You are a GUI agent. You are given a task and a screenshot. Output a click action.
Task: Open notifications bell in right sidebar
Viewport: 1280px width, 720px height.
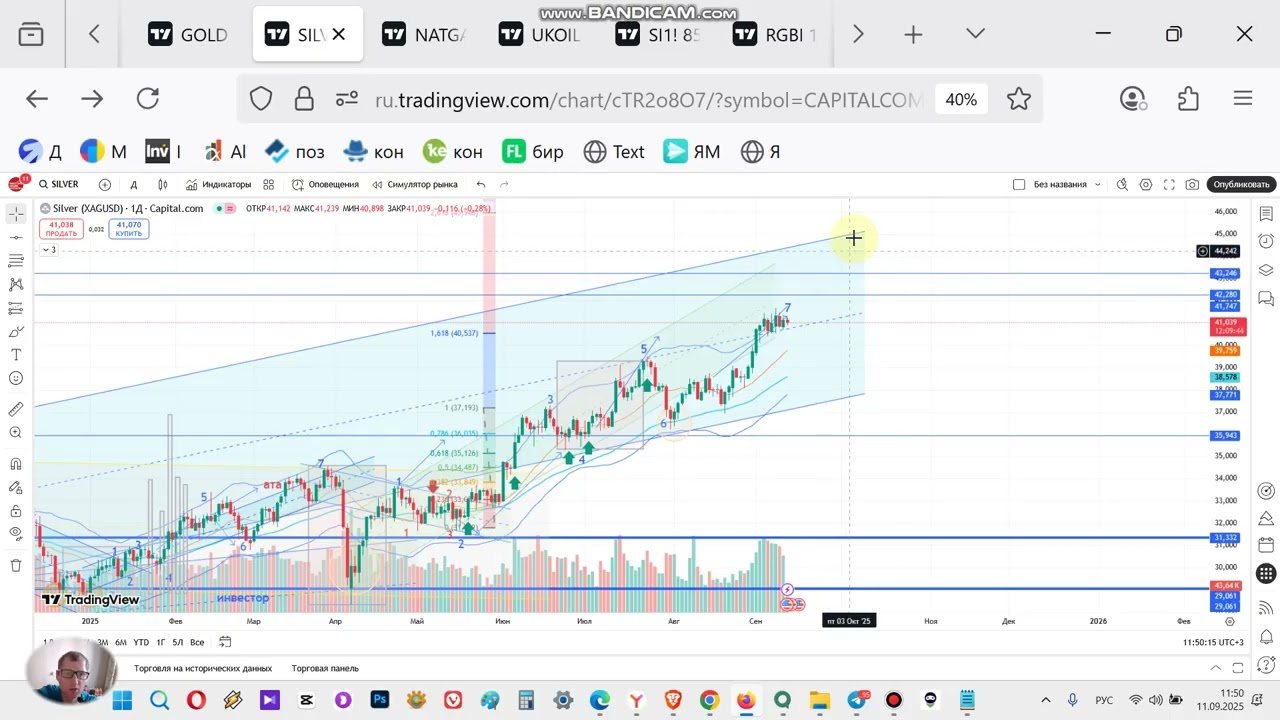click(x=1266, y=637)
